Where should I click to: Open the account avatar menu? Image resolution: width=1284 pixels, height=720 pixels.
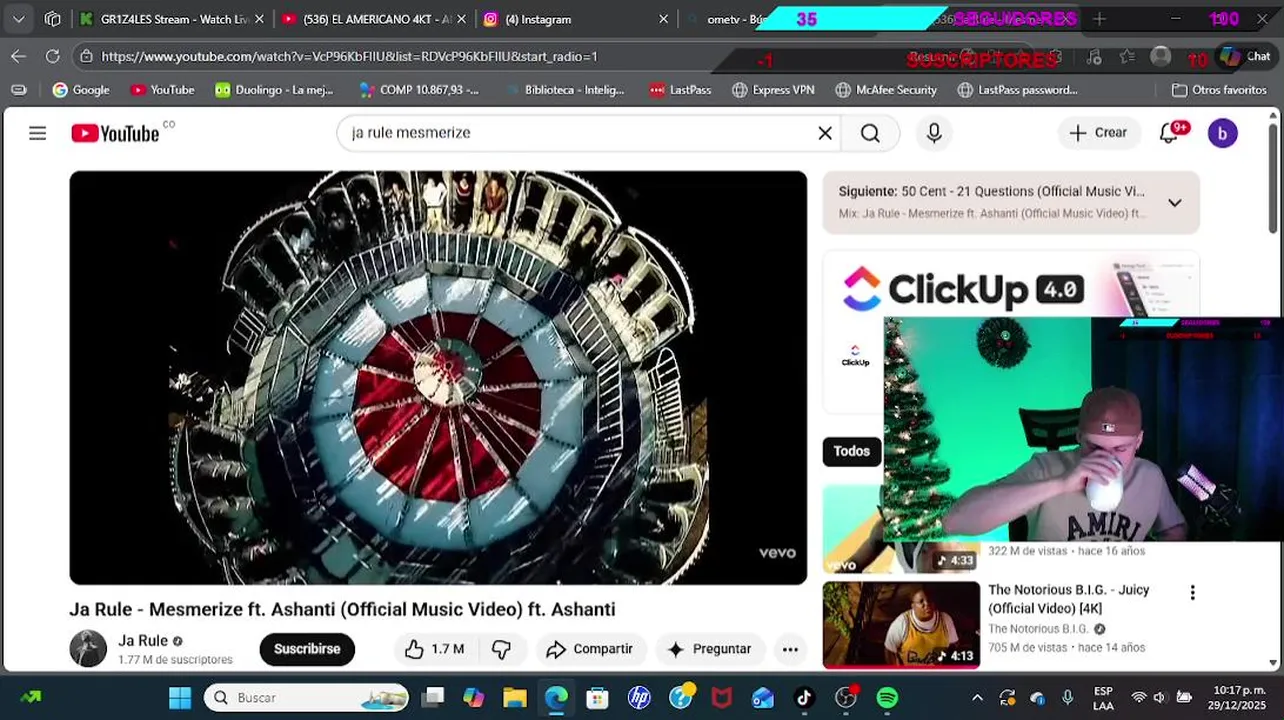point(1222,133)
